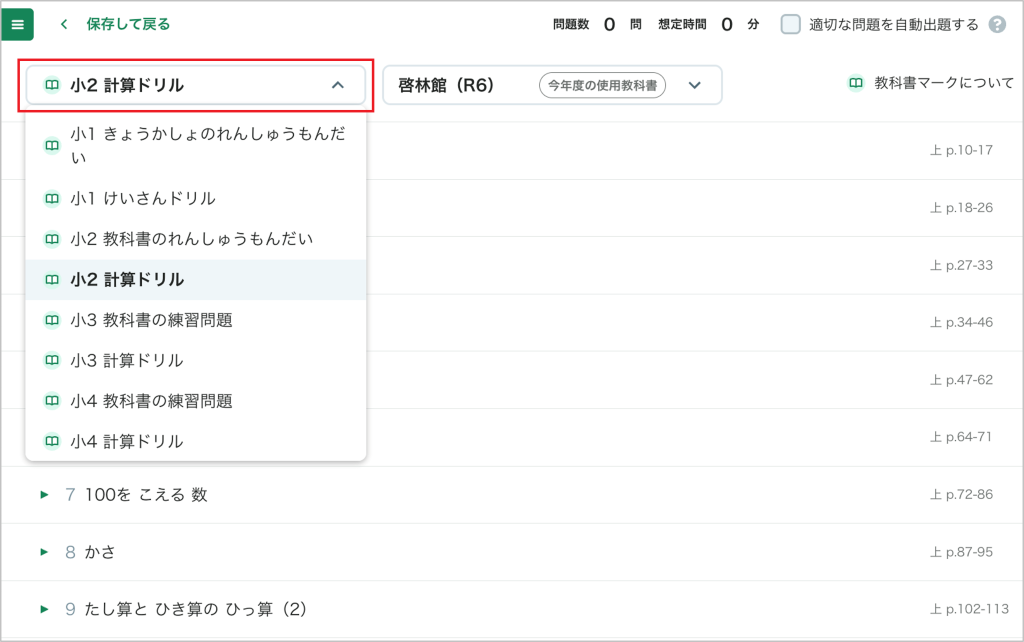Click page reference 上 p.87-95
The height and width of the screenshot is (642, 1024).
point(961,552)
